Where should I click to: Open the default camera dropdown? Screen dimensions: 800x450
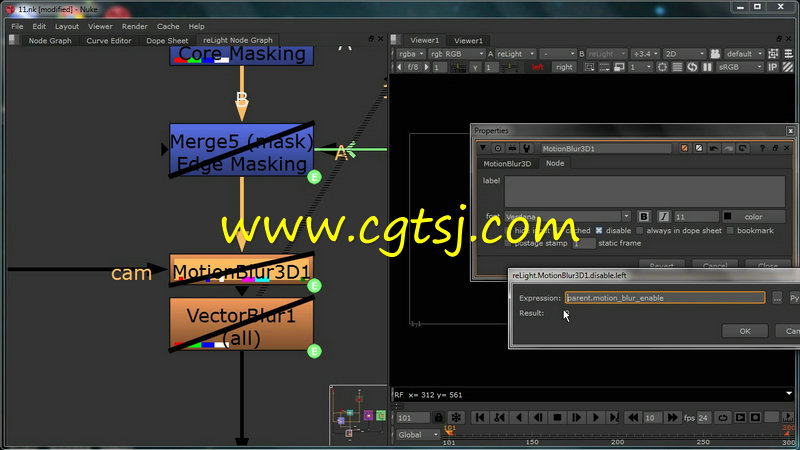[x=744, y=54]
